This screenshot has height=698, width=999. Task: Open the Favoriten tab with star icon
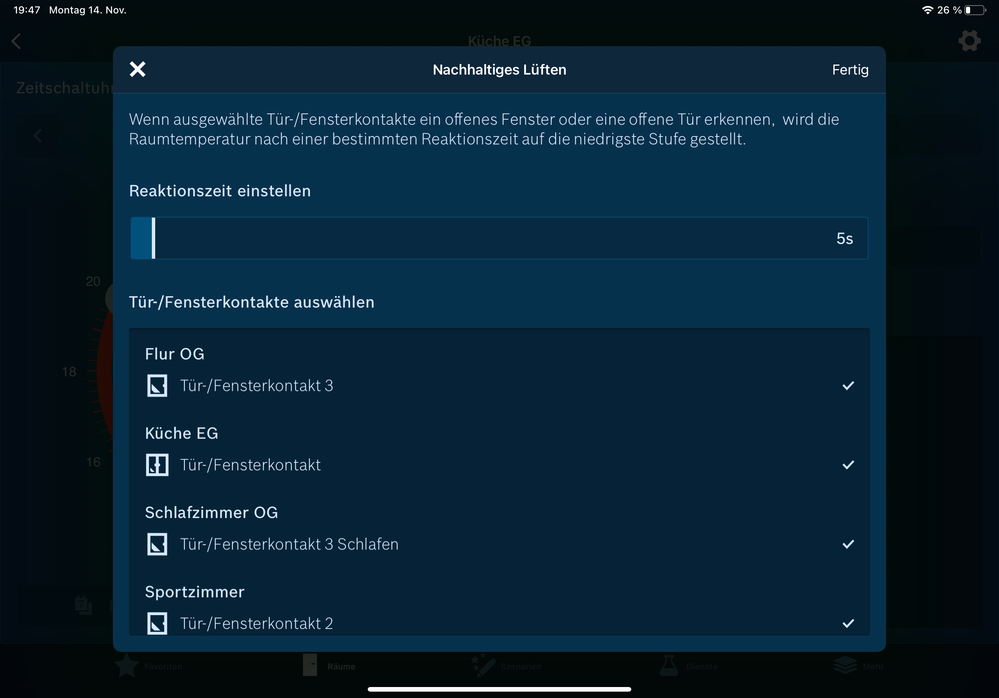tap(127, 666)
